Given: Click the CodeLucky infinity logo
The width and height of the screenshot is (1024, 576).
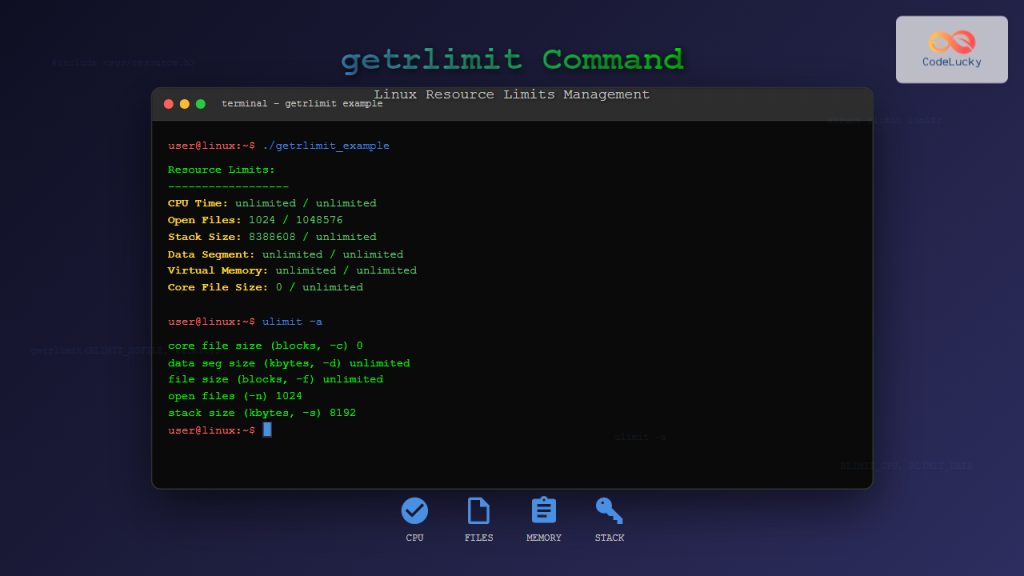Looking at the screenshot, I should 951,42.
